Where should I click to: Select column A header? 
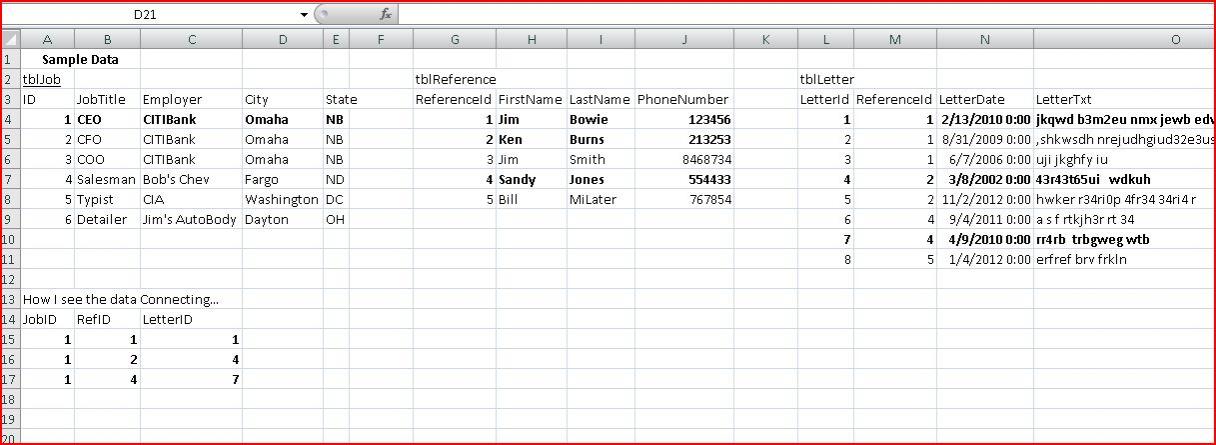47,40
